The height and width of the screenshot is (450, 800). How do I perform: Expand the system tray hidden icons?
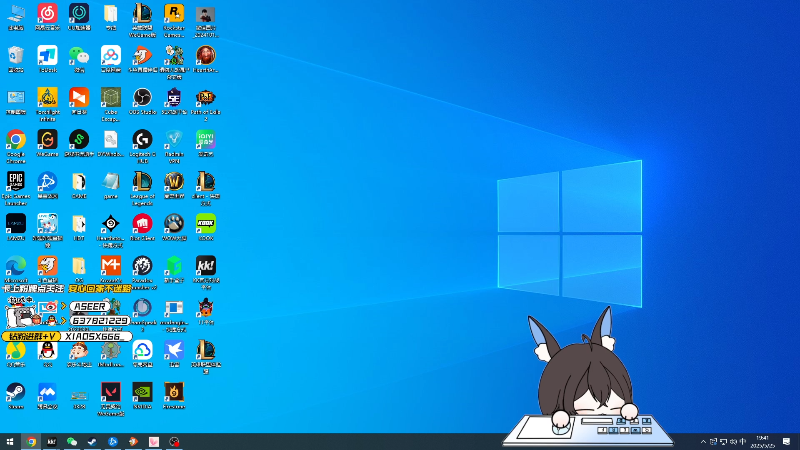click(704, 442)
